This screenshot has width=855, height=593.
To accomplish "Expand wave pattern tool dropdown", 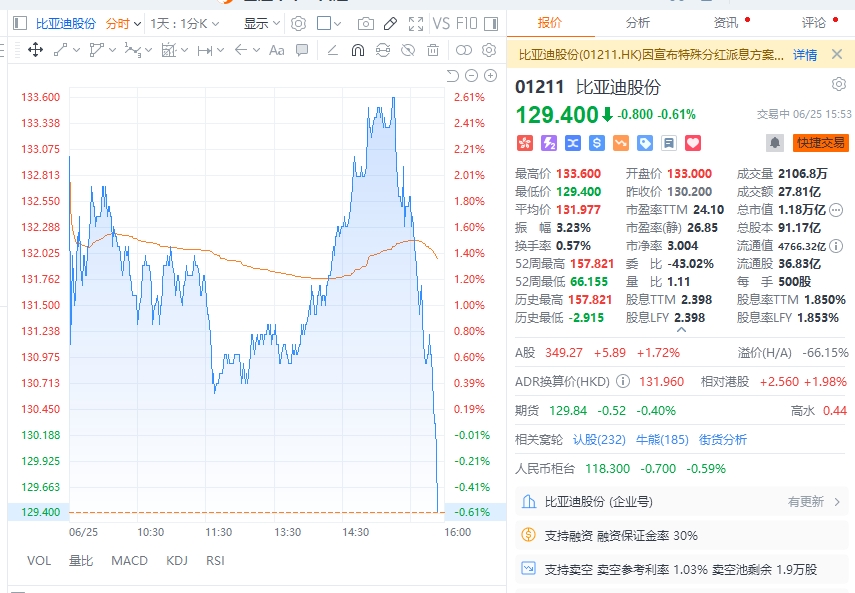I will tap(148, 50).
